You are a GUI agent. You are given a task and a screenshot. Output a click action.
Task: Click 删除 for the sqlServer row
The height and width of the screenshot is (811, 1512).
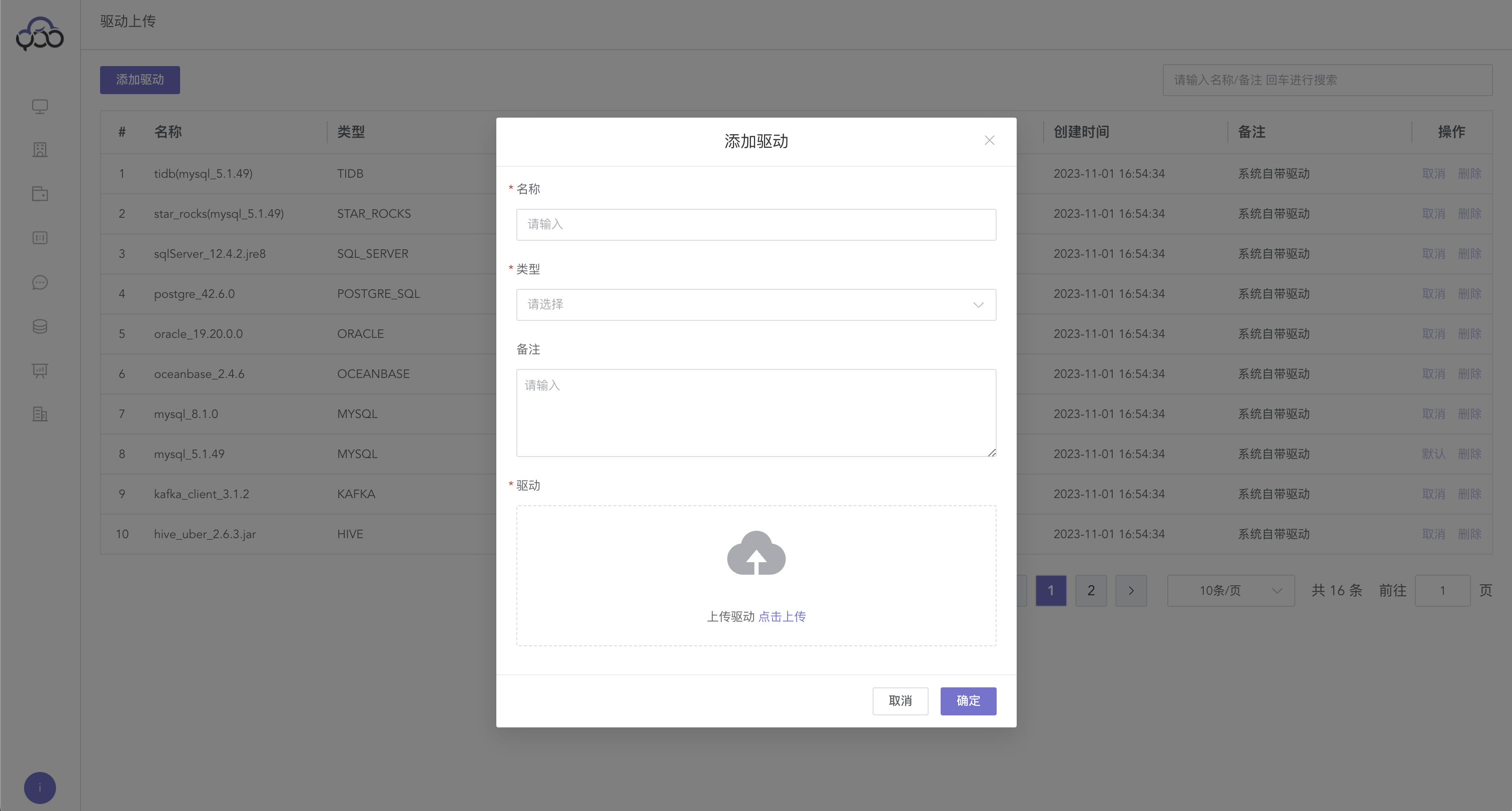(x=1470, y=254)
